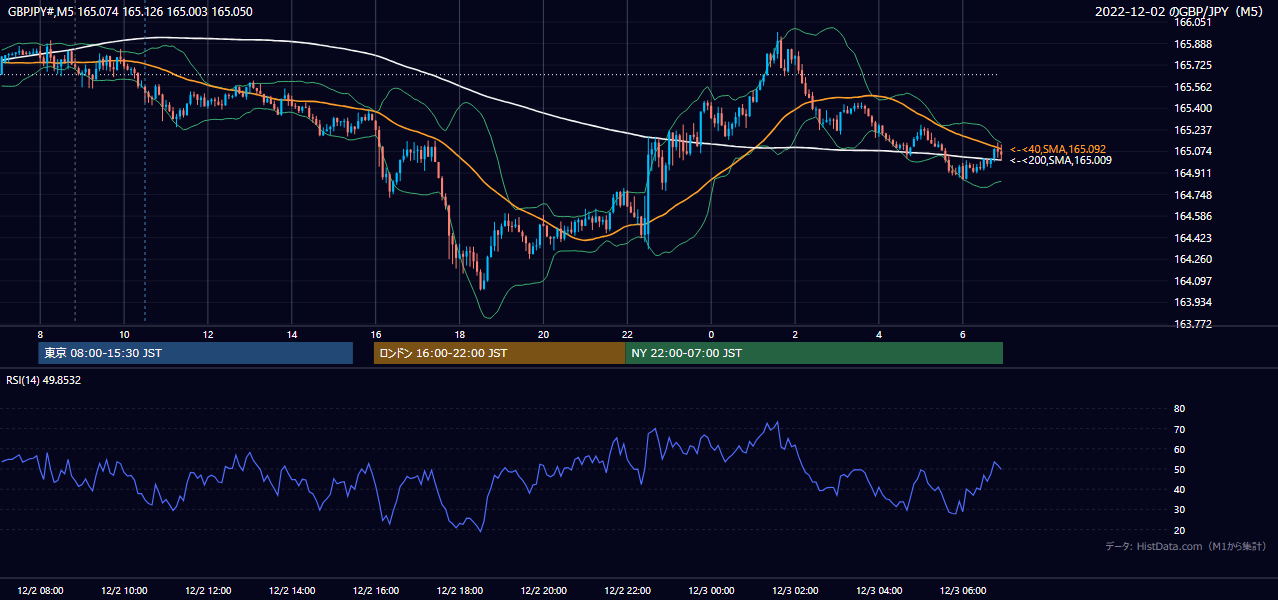Click the RSI(14) 49.8532 indicator label
The image size is (1278, 600).
click(x=44, y=380)
